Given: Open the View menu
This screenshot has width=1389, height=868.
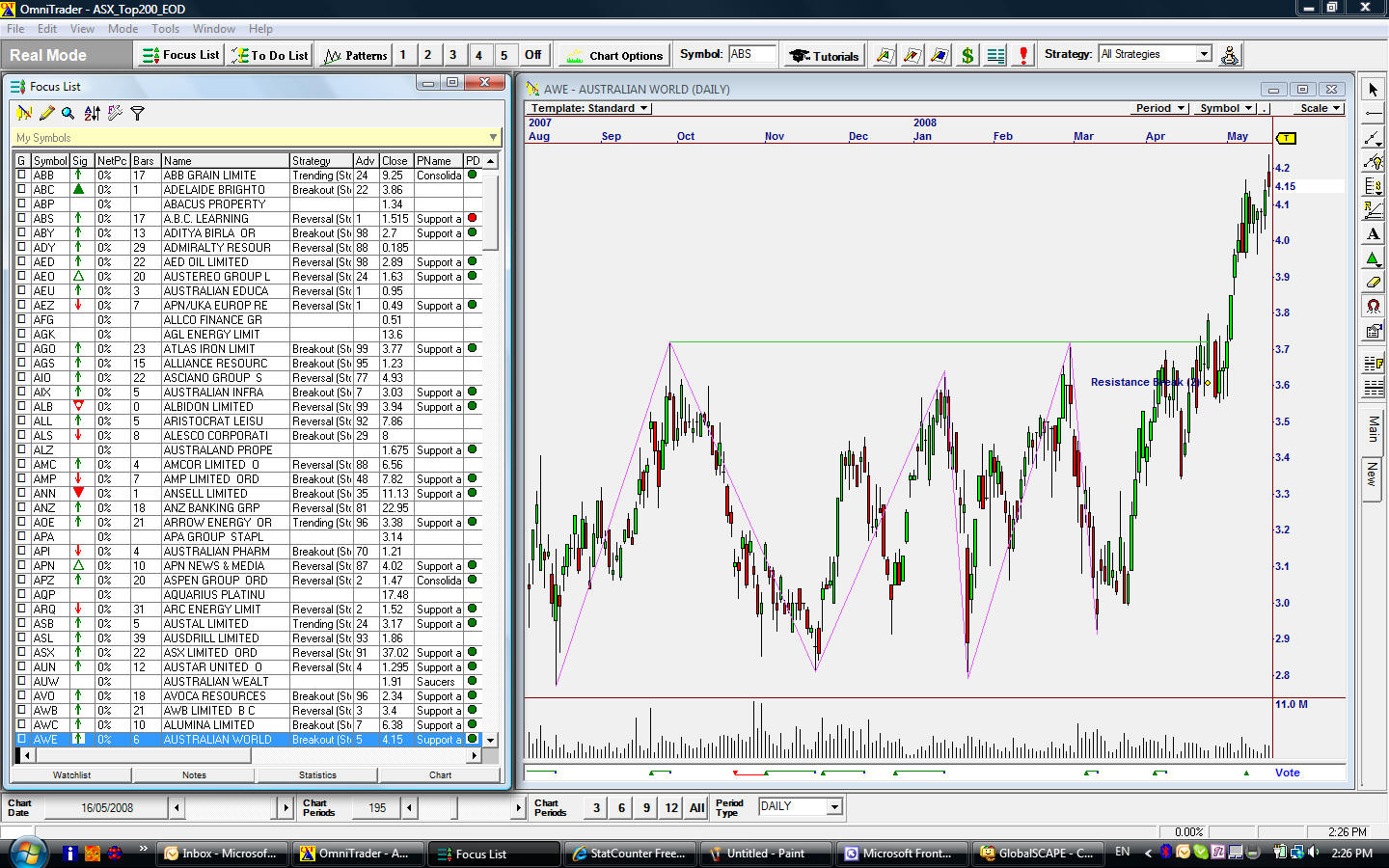Looking at the screenshot, I should [x=82, y=29].
